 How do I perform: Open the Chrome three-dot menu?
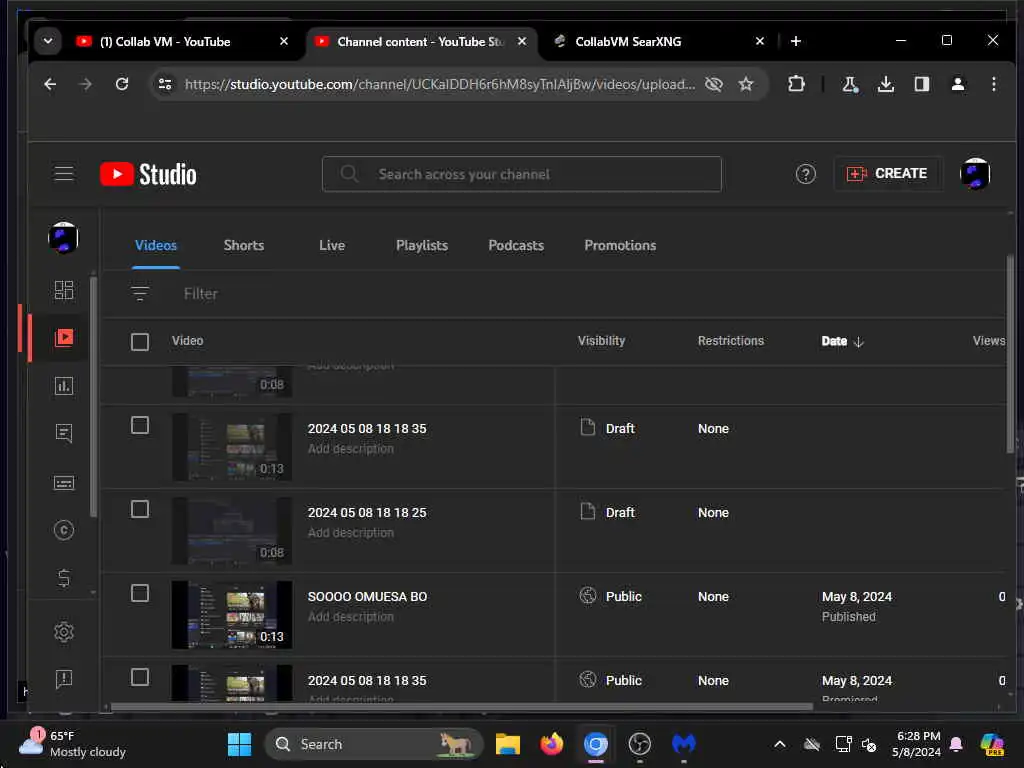pyautogui.click(x=993, y=84)
